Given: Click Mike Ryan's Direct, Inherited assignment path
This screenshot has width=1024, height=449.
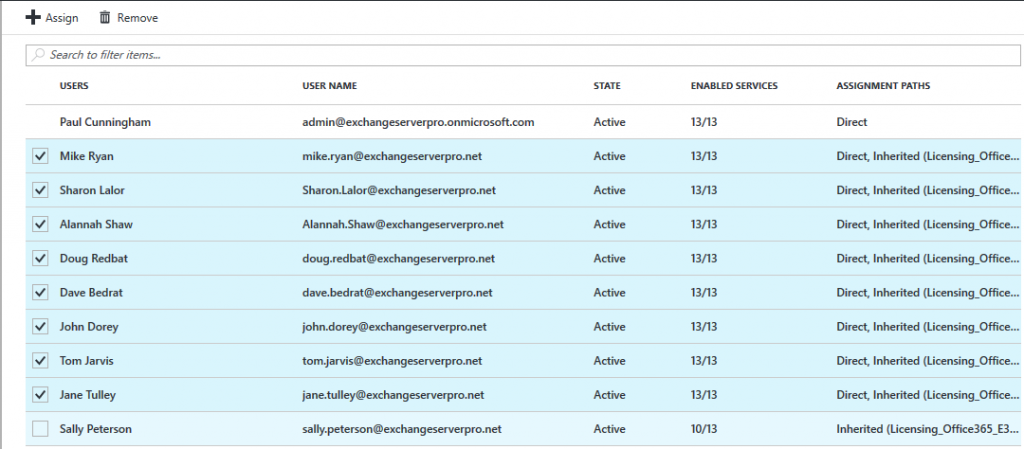Looking at the screenshot, I should (927, 156).
